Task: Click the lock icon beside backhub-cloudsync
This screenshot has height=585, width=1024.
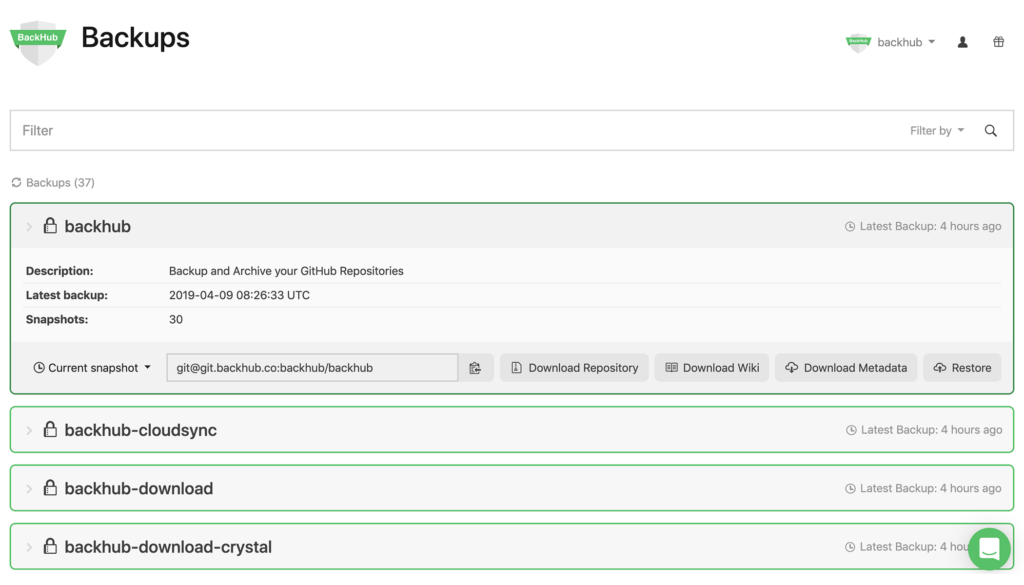Action: 50,430
